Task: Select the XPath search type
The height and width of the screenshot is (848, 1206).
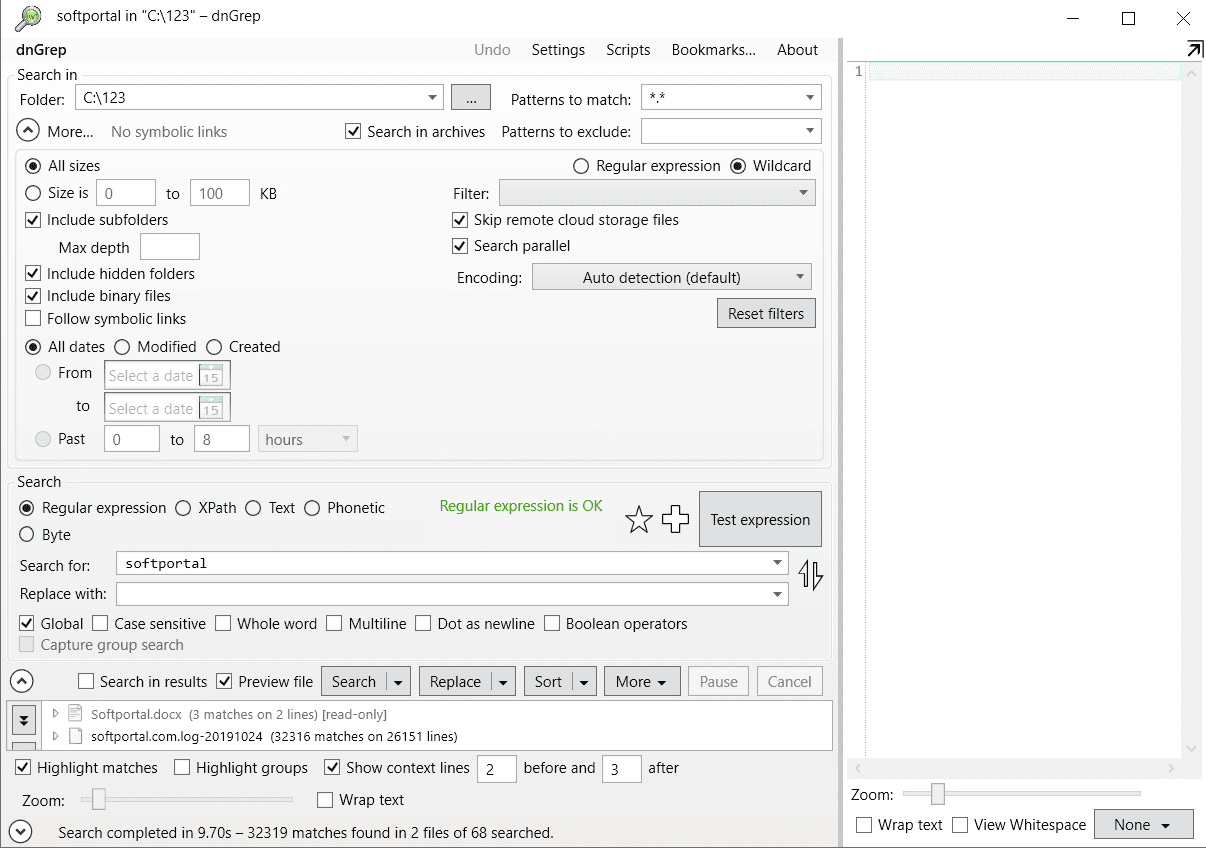Action: tap(183, 508)
